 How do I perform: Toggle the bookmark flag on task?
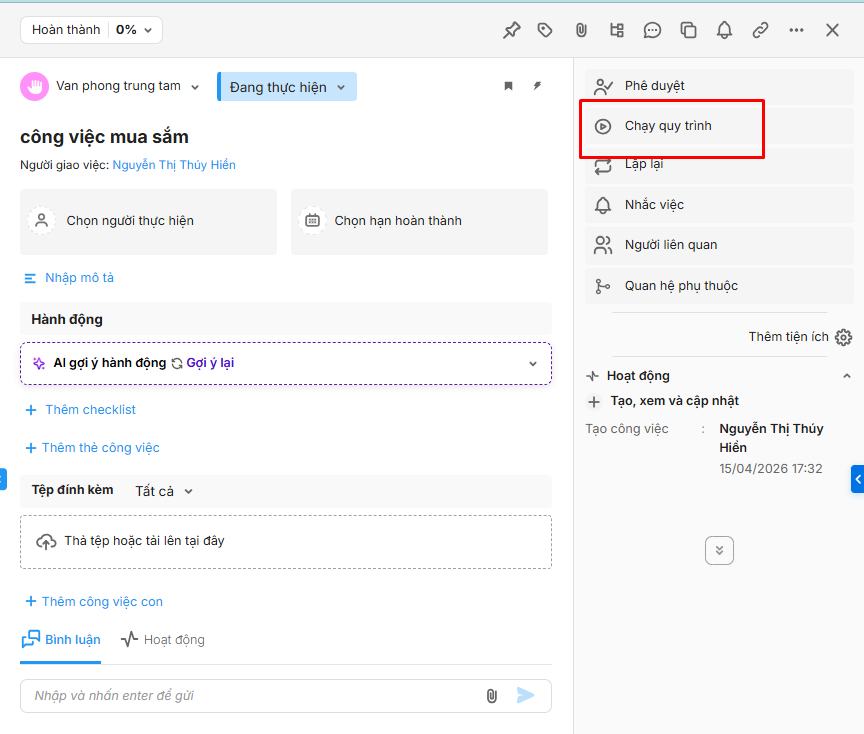pyautogui.click(x=508, y=86)
